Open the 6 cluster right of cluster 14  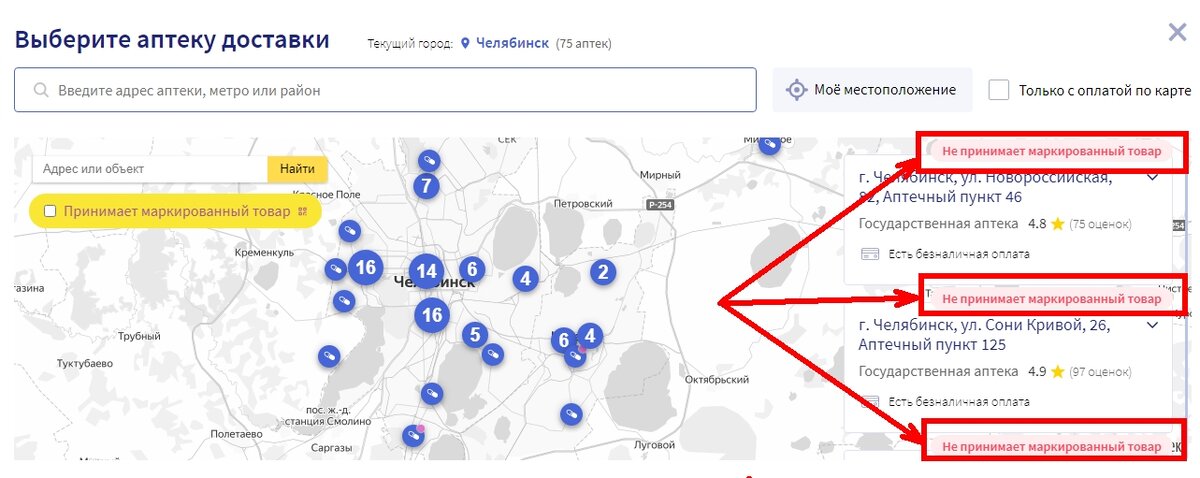click(x=472, y=269)
